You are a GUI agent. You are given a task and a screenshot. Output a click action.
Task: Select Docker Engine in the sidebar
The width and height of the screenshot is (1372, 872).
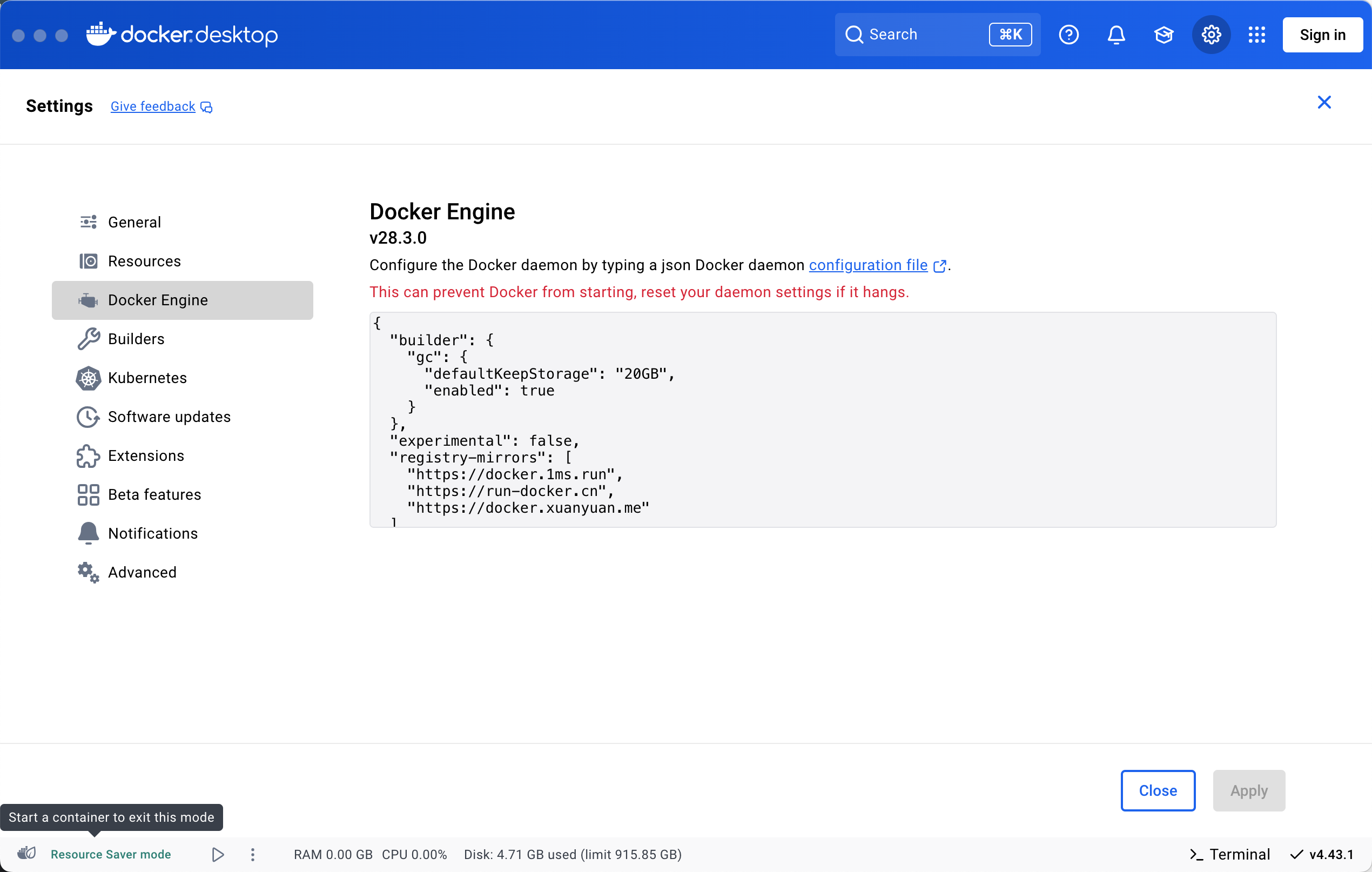tap(183, 300)
